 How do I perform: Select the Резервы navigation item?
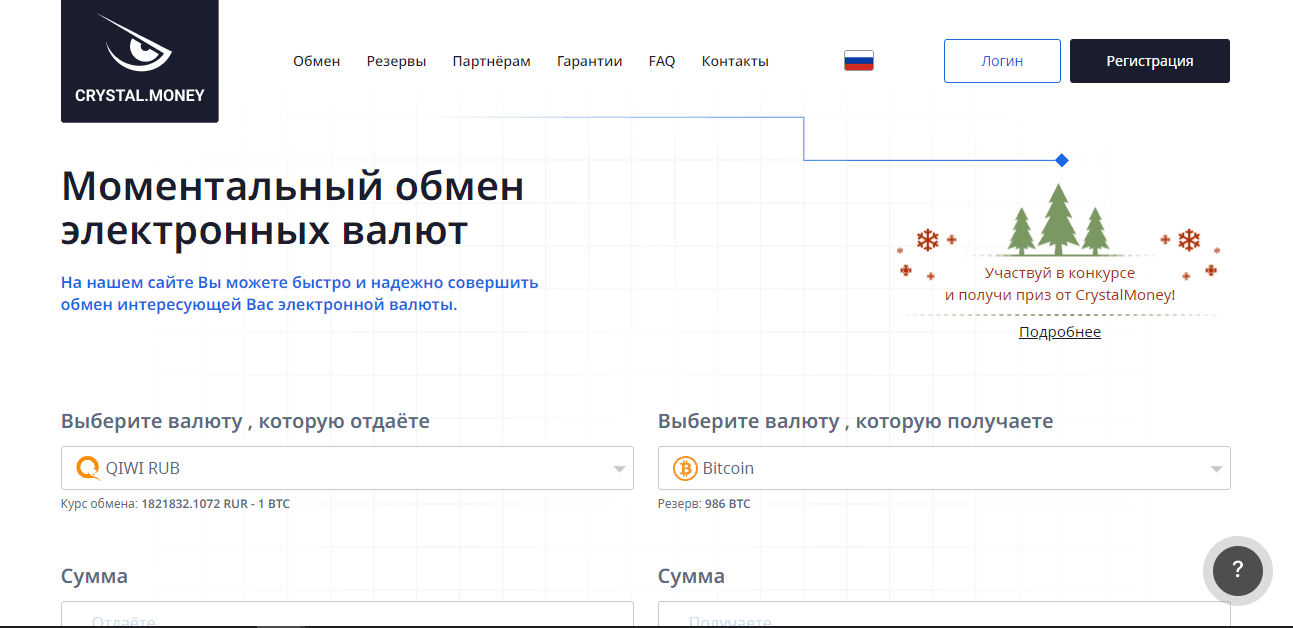tap(396, 60)
